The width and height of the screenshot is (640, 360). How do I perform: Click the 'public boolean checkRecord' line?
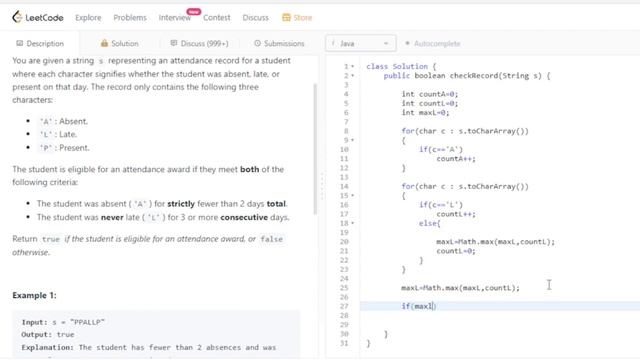coord(467,76)
